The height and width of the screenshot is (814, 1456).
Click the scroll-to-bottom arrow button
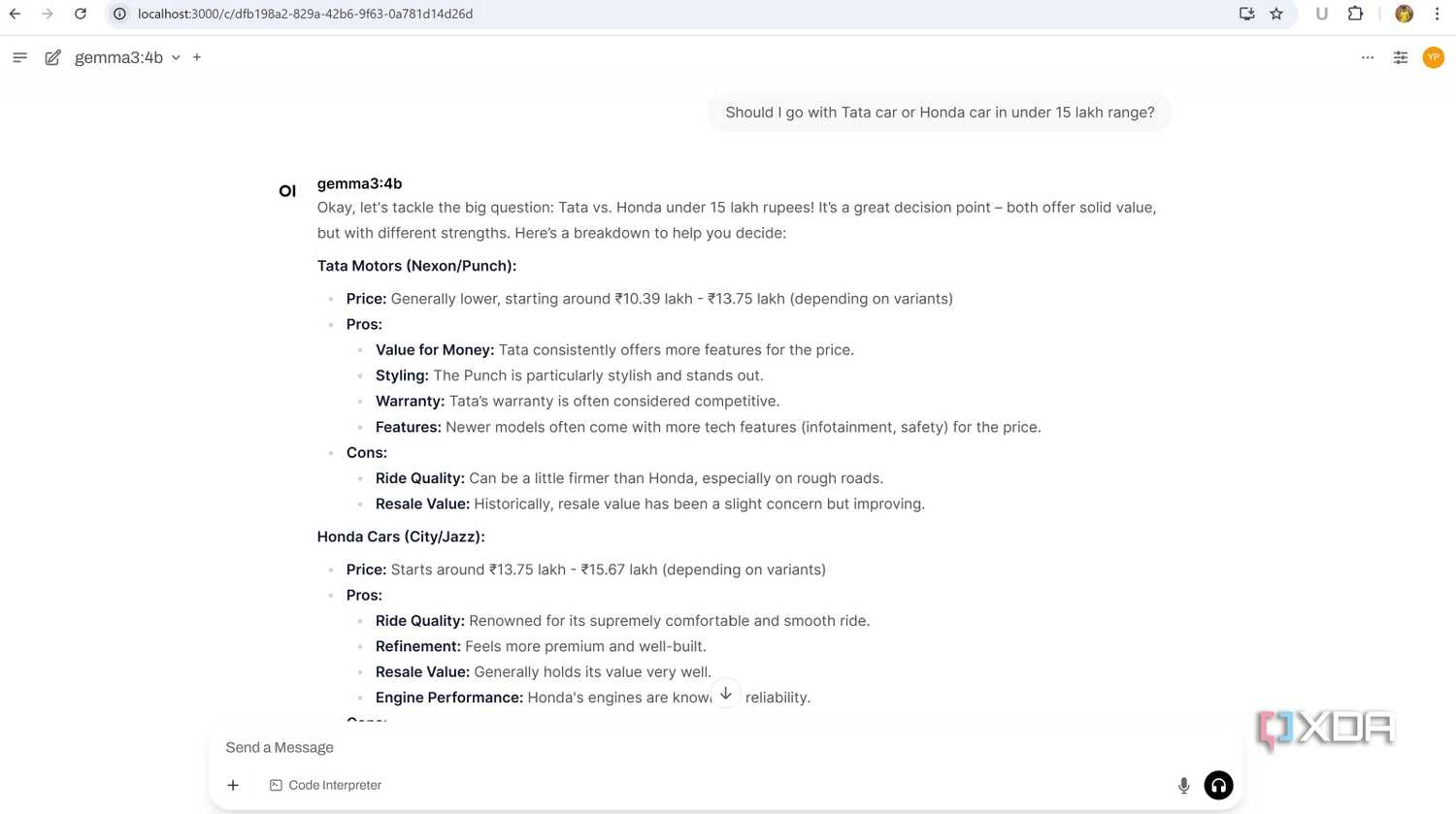click(726, 694)
